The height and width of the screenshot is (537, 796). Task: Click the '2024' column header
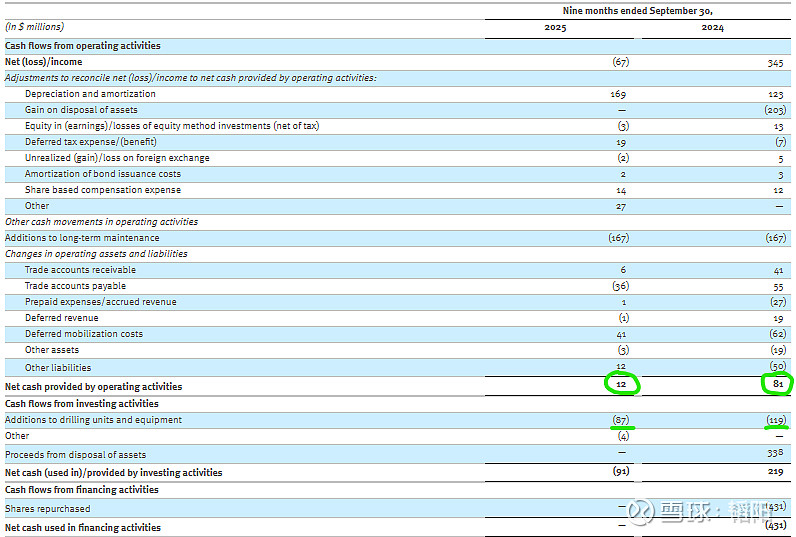[713, 27]
